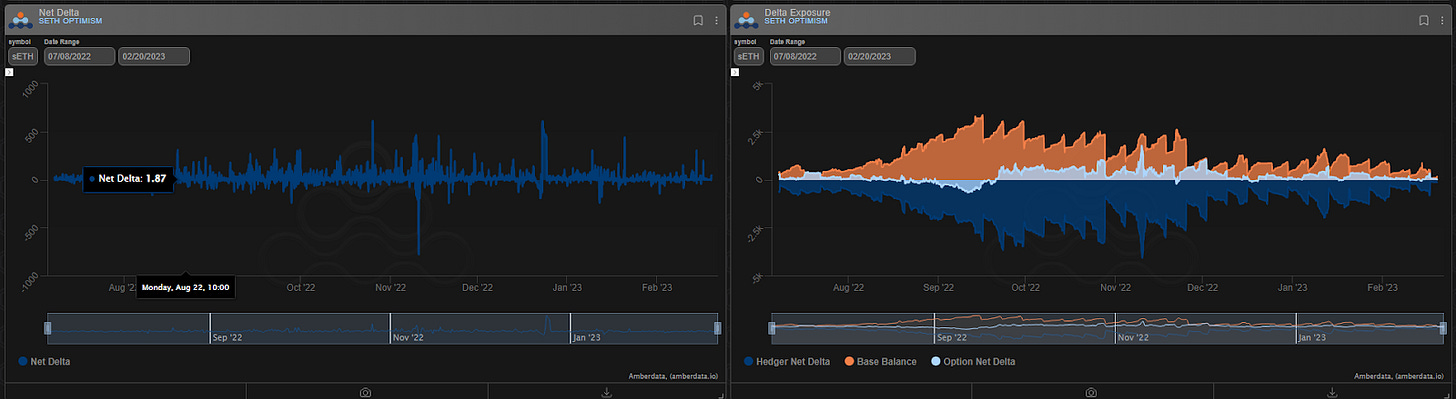The height and width of the screenshot is (399, 1456).
Task: Open the Amberdata credit link in Net Delta panel
Action: click(x=673, y=376)
